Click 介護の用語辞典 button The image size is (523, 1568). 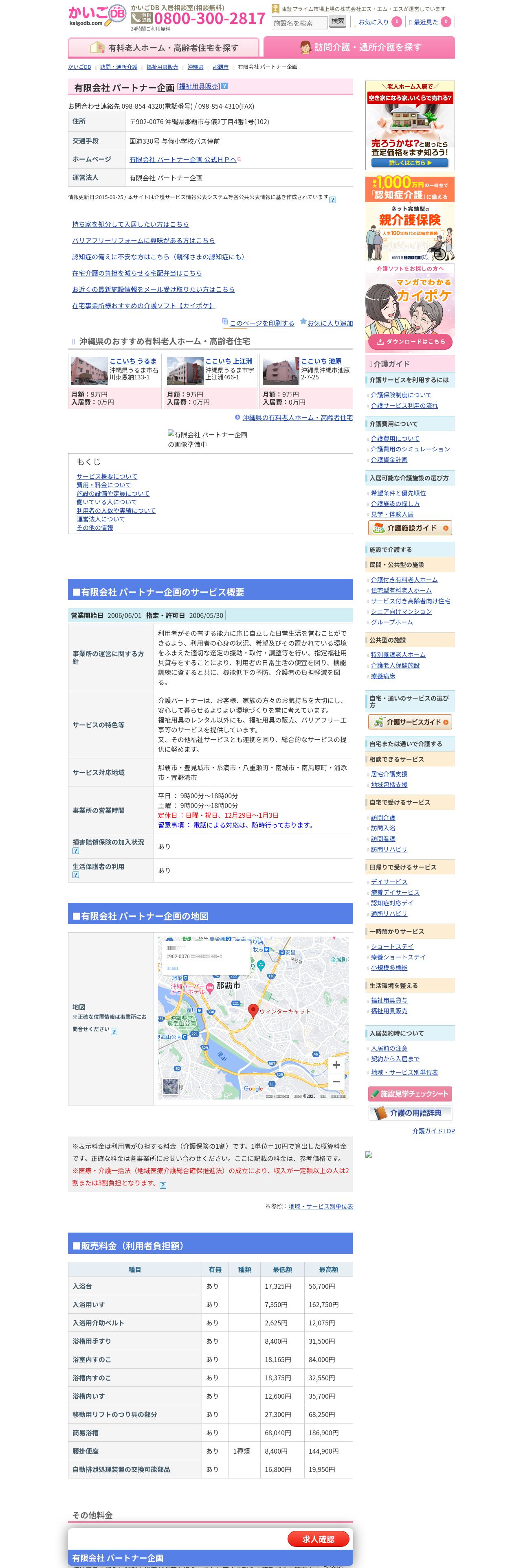(x=410, y=1113)
